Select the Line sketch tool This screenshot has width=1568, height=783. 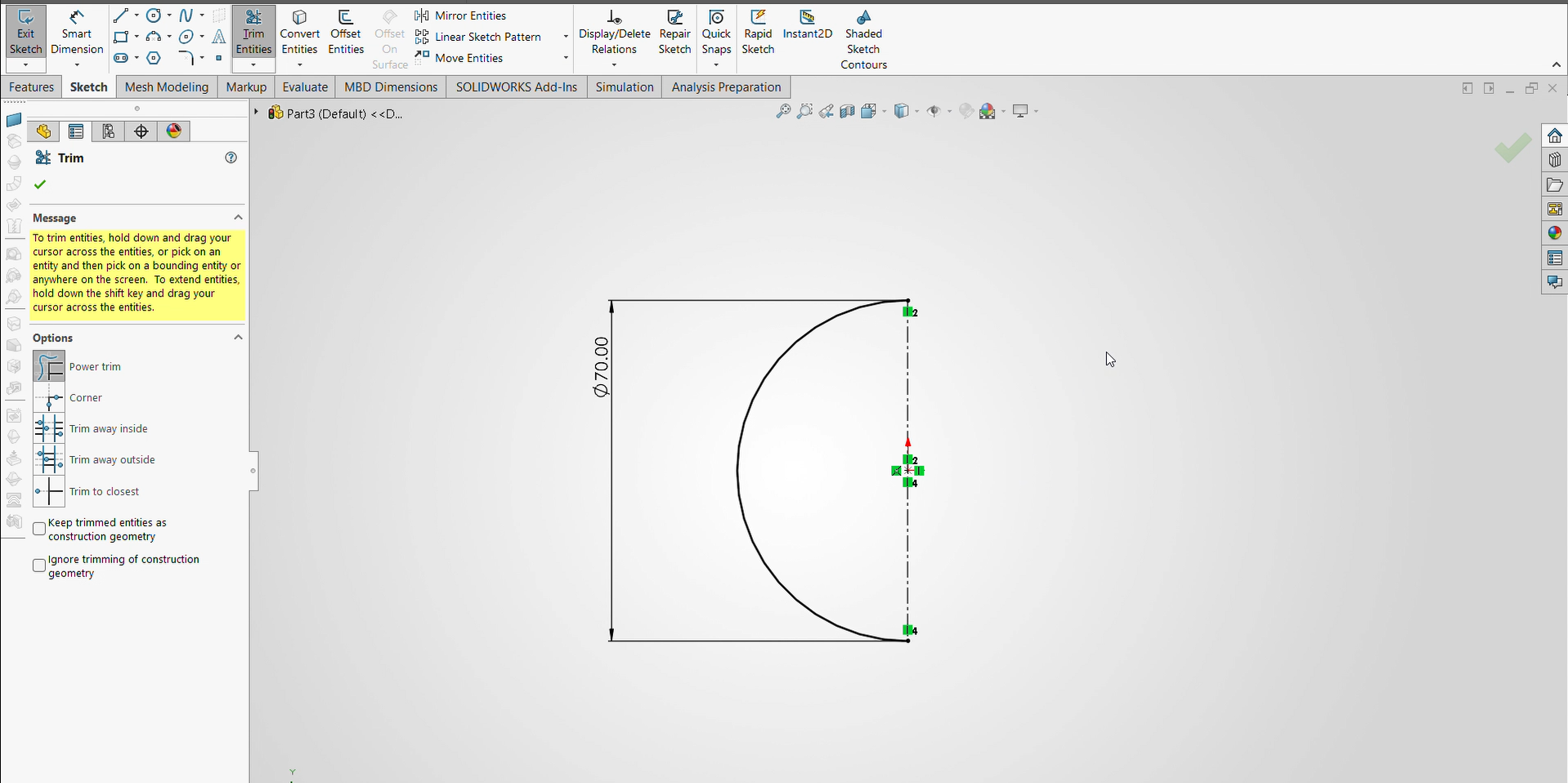(x=121, y=16)
